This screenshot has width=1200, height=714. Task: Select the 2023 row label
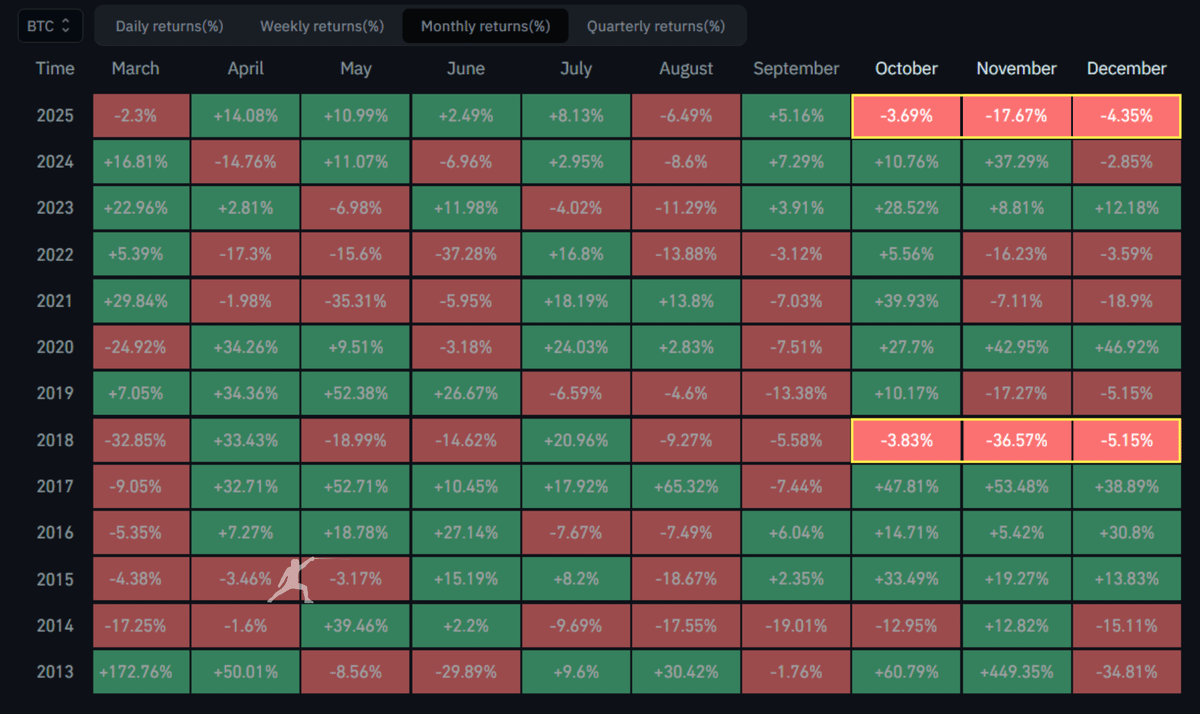[x=55, y=208]
